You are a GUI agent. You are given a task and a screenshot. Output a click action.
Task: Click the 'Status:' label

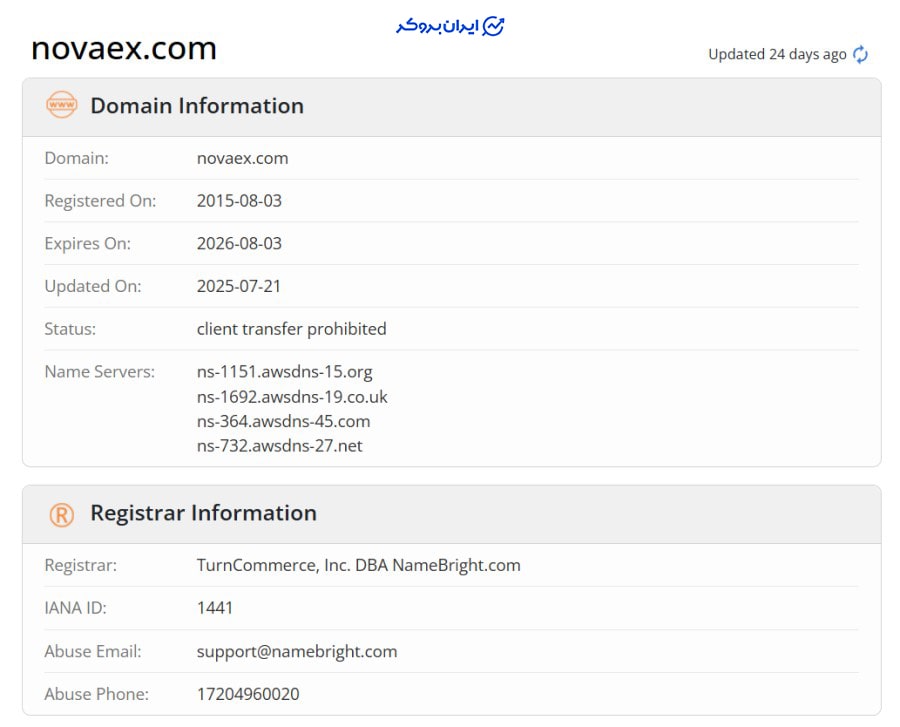pos(70,329)
